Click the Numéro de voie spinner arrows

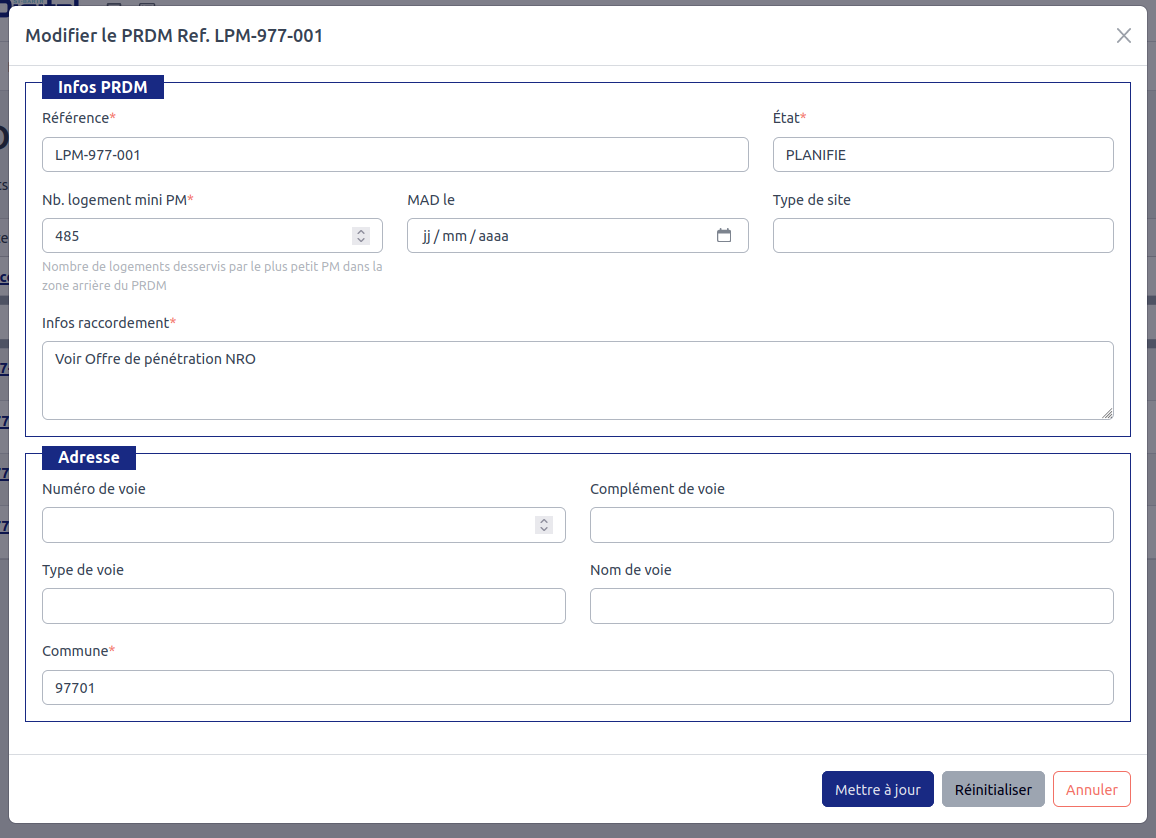point(543,525)
